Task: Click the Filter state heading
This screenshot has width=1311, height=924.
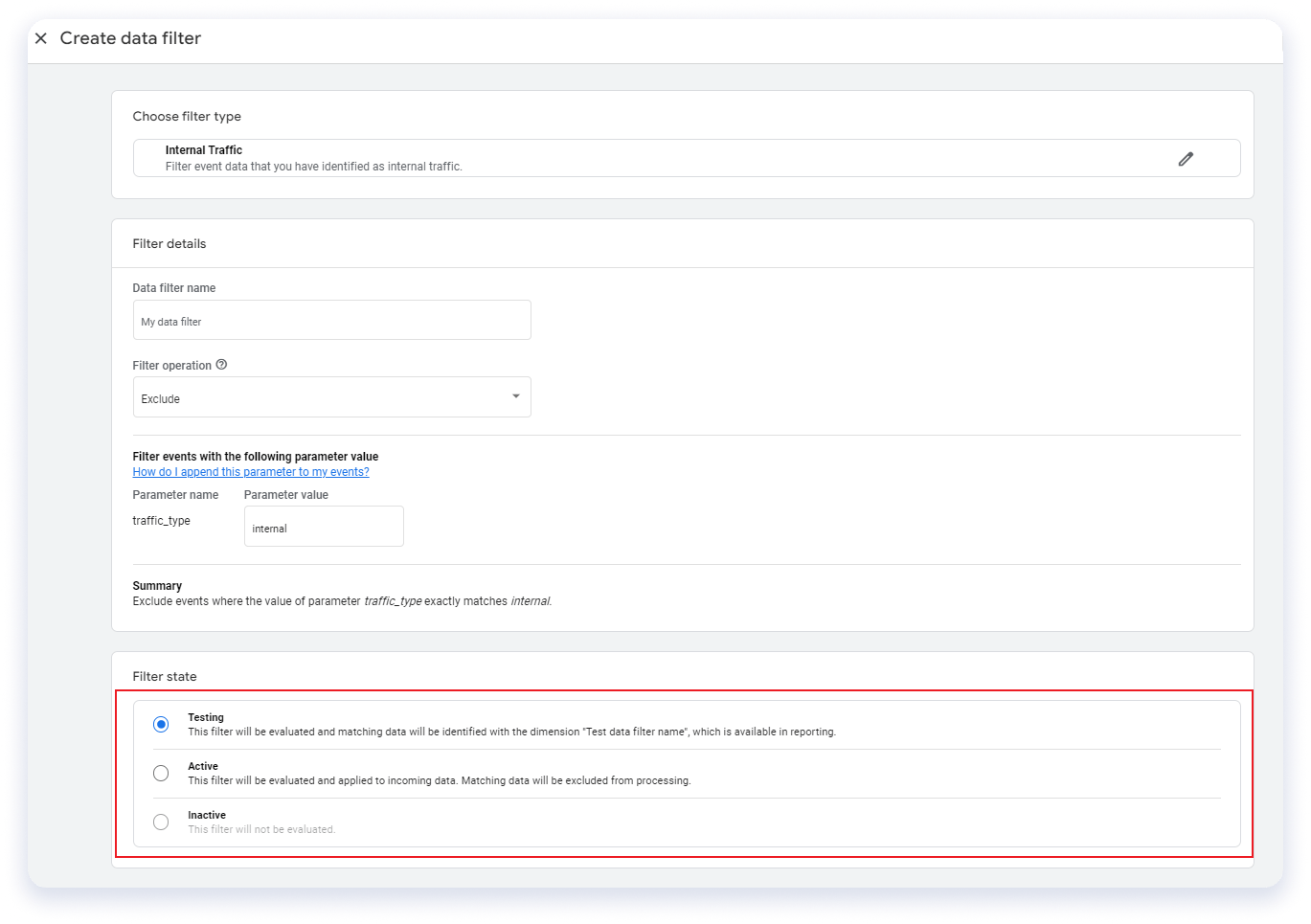Action: [x=165, y=677]
